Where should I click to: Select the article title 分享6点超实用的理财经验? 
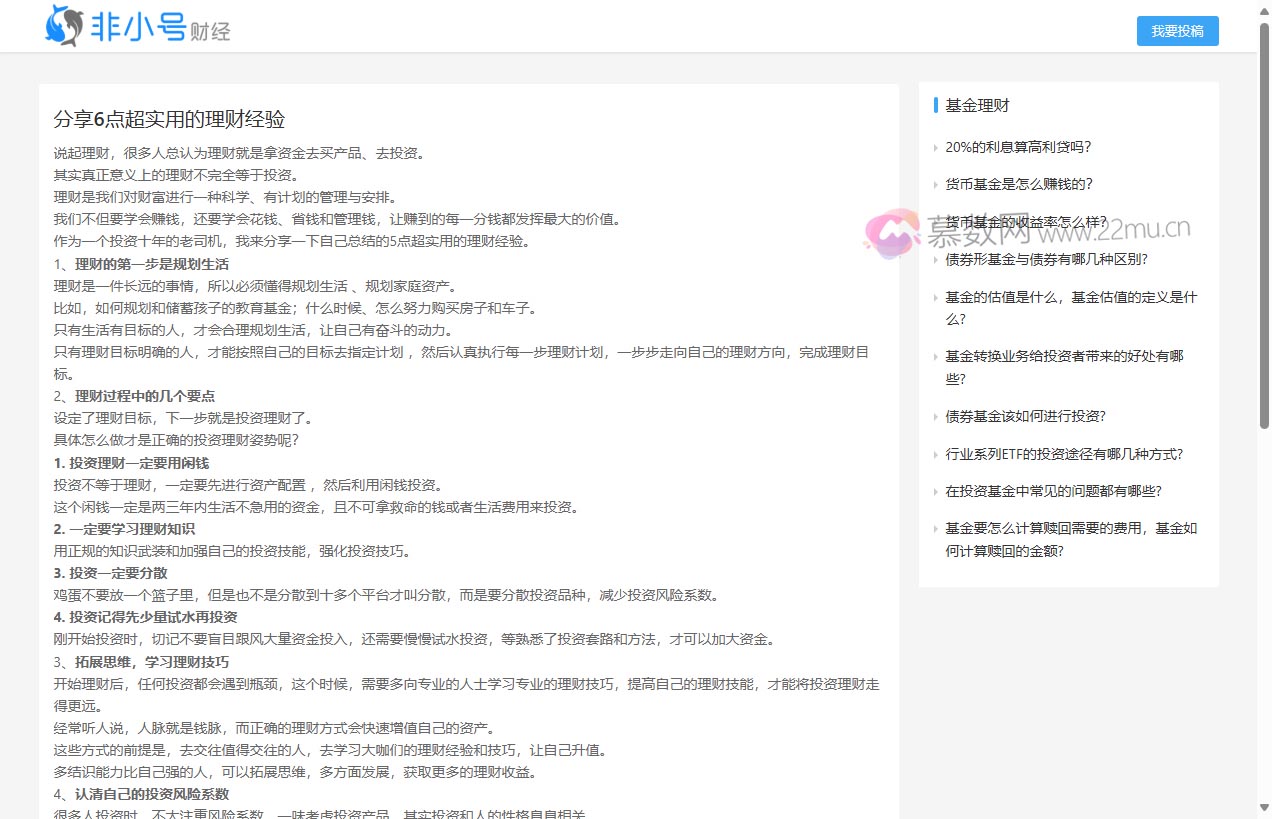pos(170,119)
